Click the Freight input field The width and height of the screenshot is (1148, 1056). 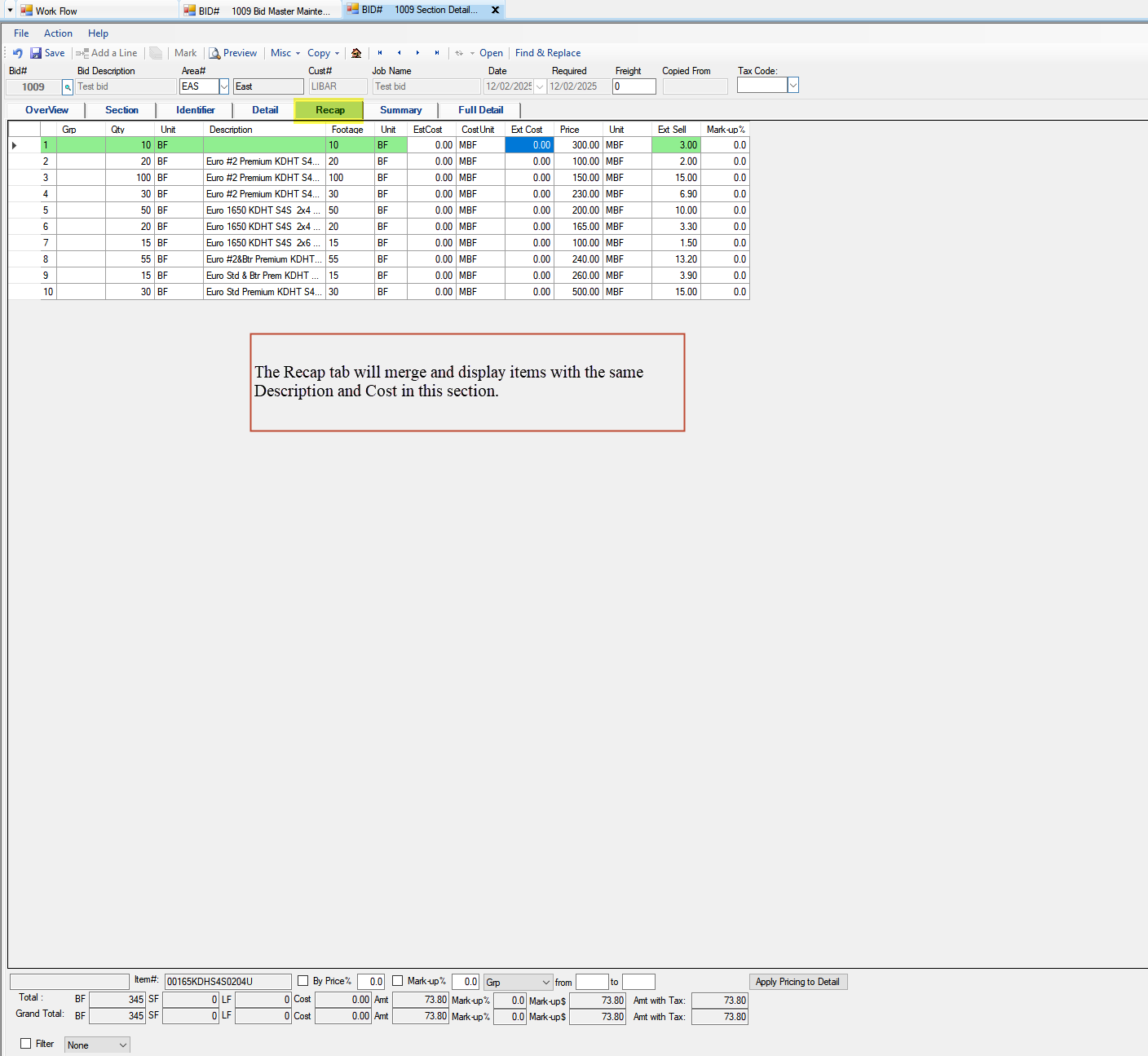click(x=634, y=86)
